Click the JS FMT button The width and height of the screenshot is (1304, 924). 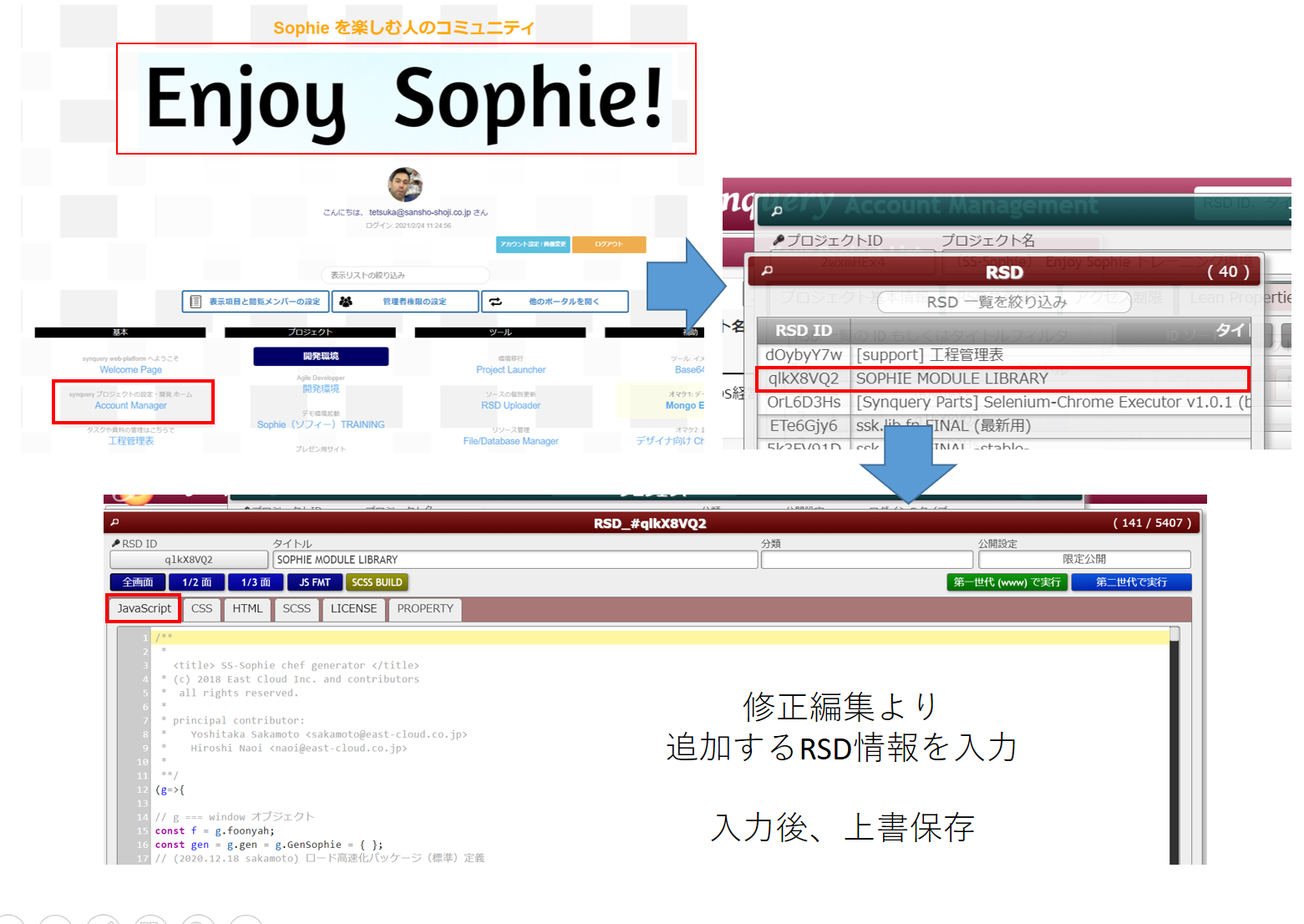pos(315,582)
